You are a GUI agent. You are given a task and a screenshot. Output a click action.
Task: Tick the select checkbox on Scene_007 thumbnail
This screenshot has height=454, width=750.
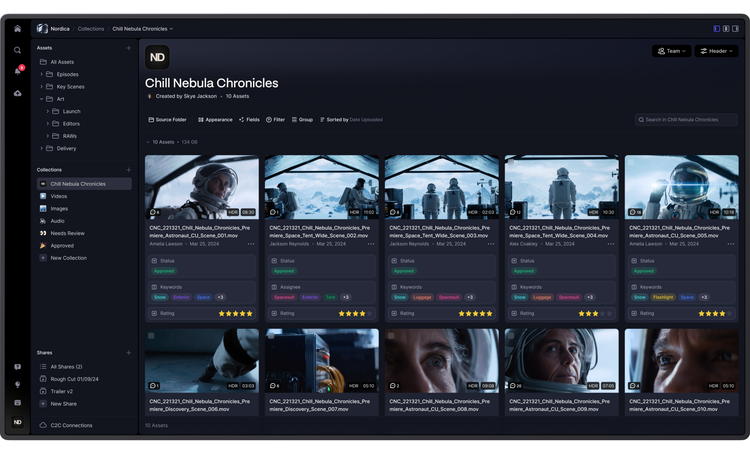(x=271, y=336)
